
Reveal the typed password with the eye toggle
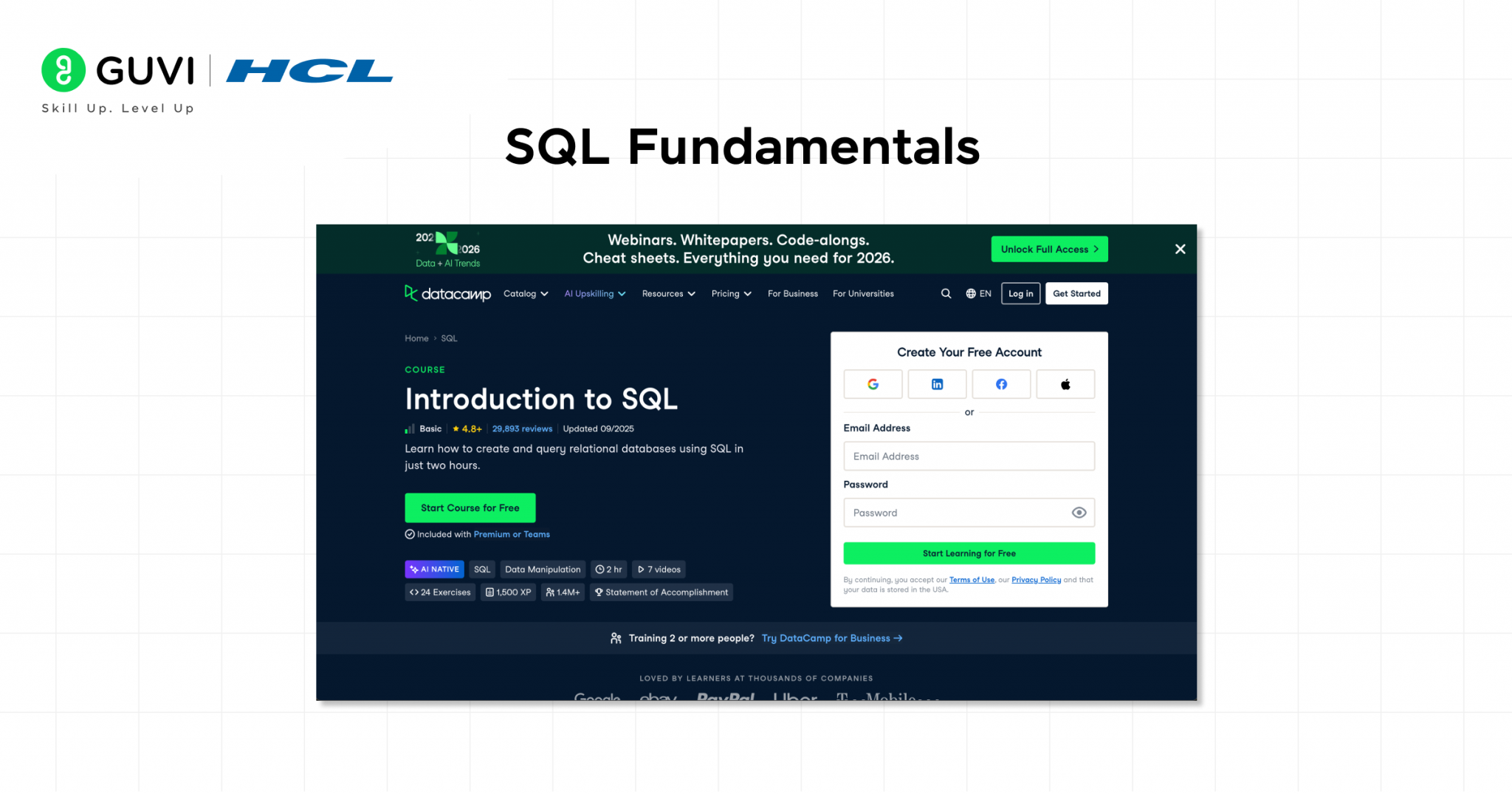pos(1079,512)
